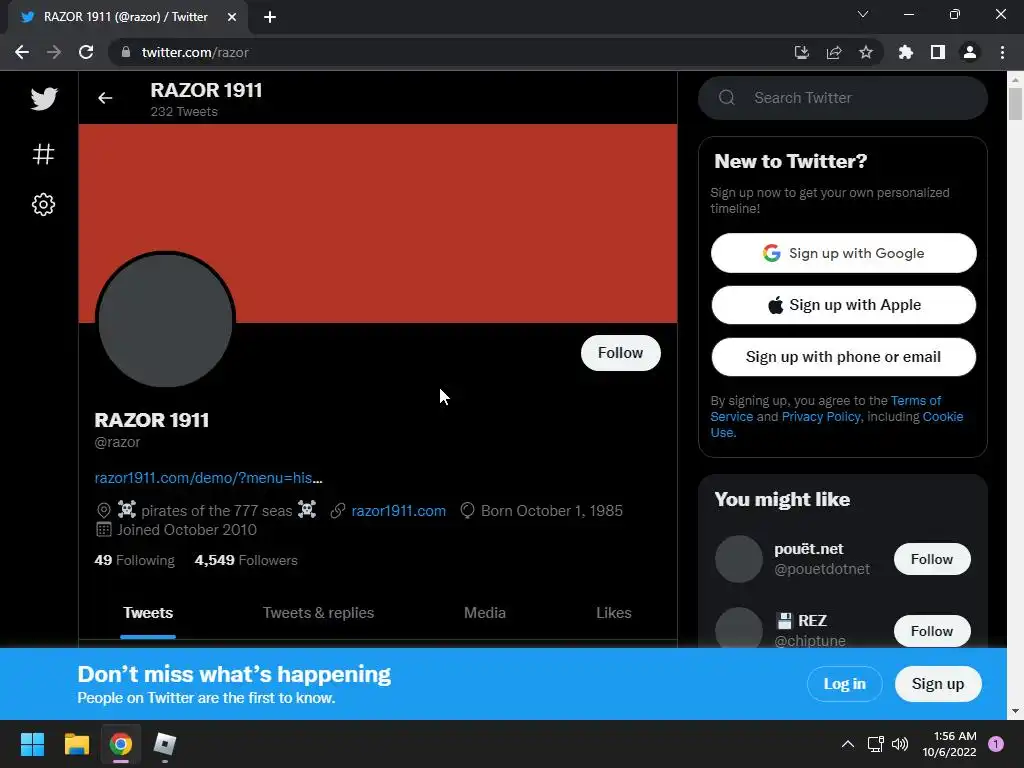Click the pouët.net account name
Viewport: 1024px width, 768px height.
pyautogui.click(x=808, y=549)
